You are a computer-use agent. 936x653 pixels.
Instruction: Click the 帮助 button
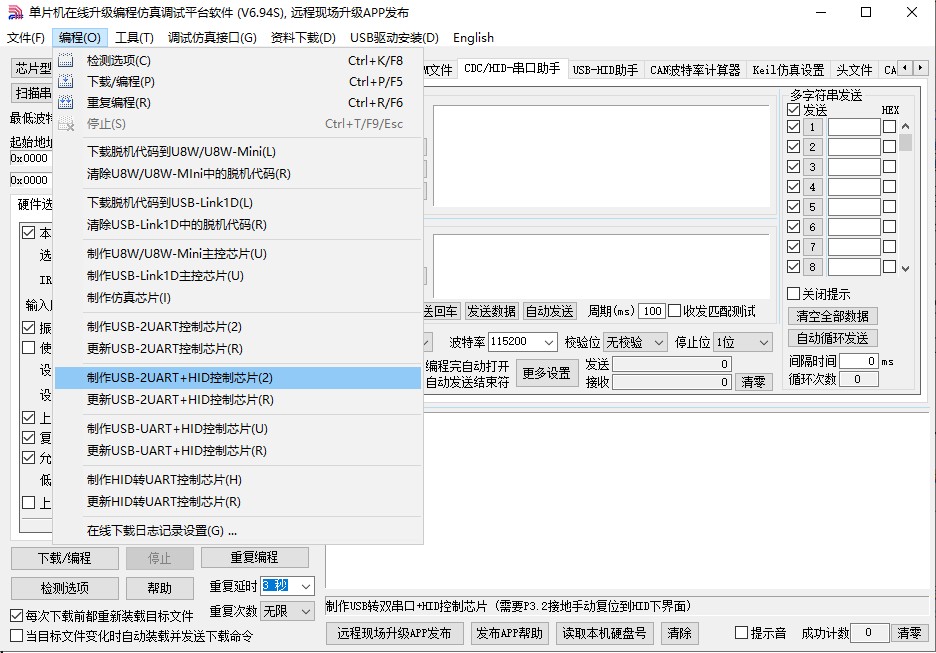159,588
